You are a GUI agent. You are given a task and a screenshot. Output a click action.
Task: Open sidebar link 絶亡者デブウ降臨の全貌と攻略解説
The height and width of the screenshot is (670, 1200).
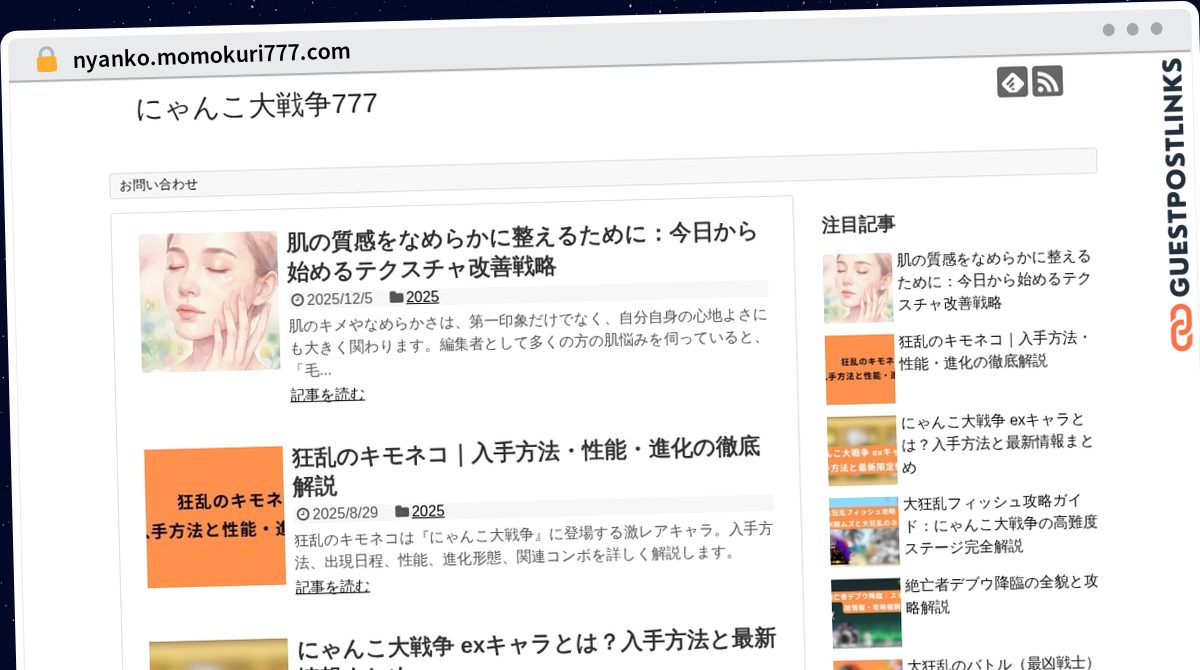coord(1002,594)
